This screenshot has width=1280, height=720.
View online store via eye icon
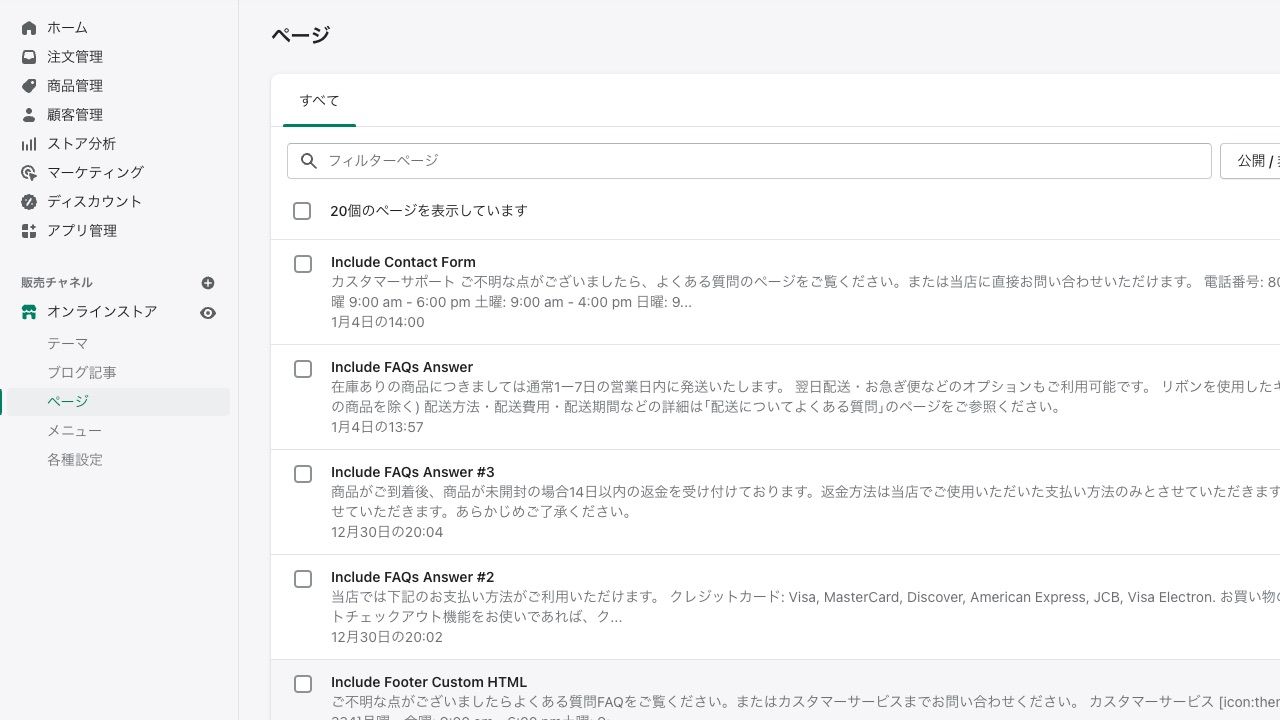click(x=208, y=313)
